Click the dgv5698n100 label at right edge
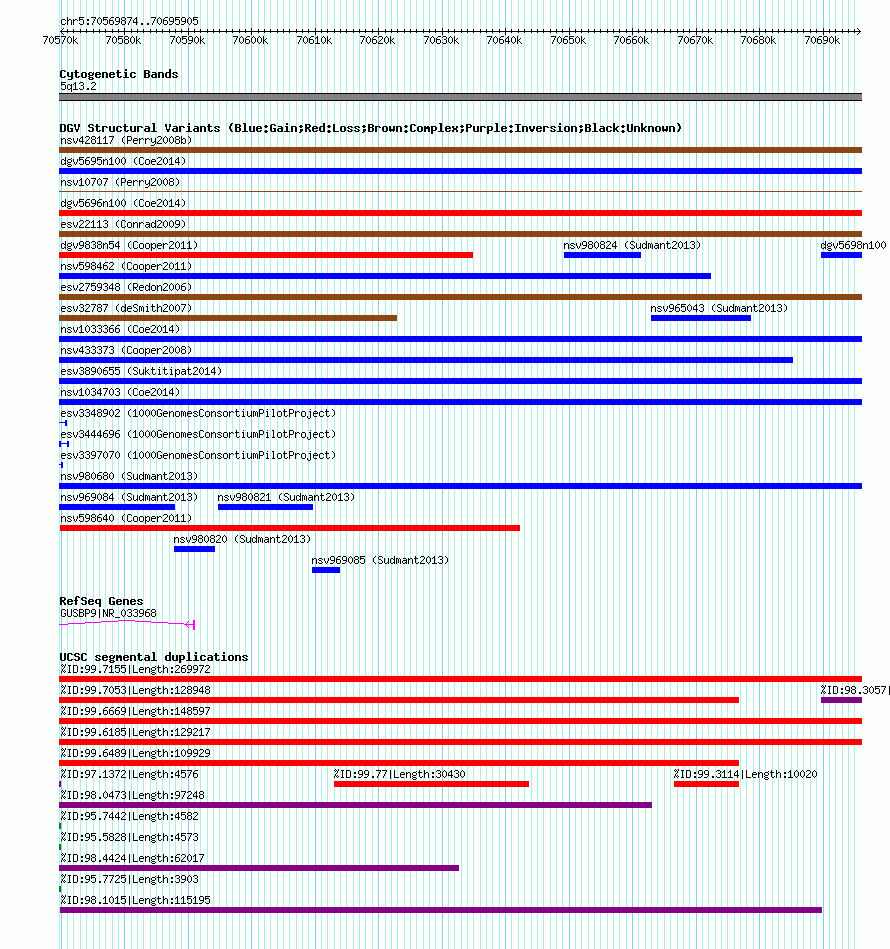 point(853,245)
